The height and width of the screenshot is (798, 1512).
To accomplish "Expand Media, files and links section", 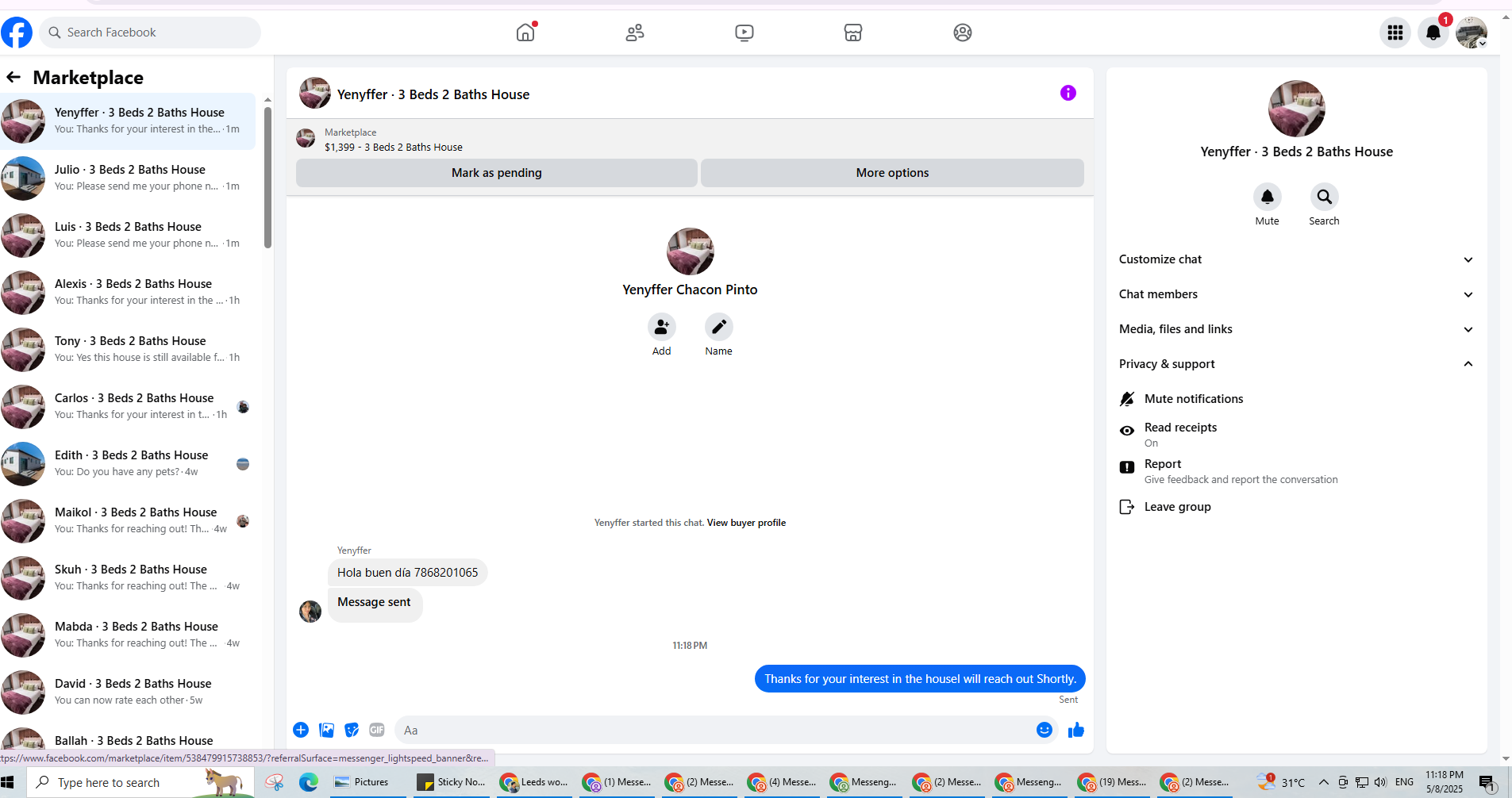I will (1296, 329).
